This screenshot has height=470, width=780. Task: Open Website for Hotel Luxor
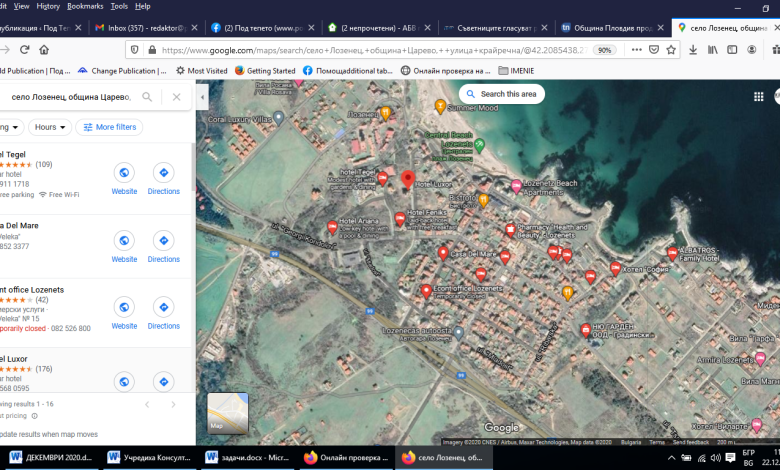coord(124,381)
